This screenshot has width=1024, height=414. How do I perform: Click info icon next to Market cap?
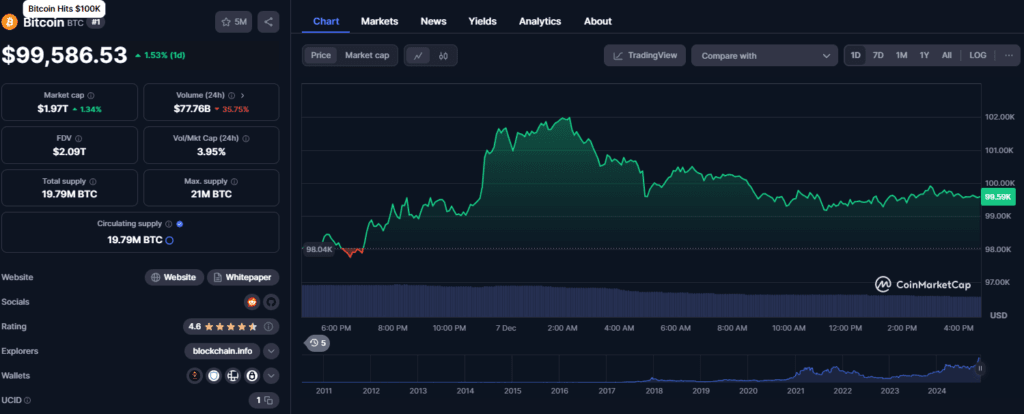(91, 95)
